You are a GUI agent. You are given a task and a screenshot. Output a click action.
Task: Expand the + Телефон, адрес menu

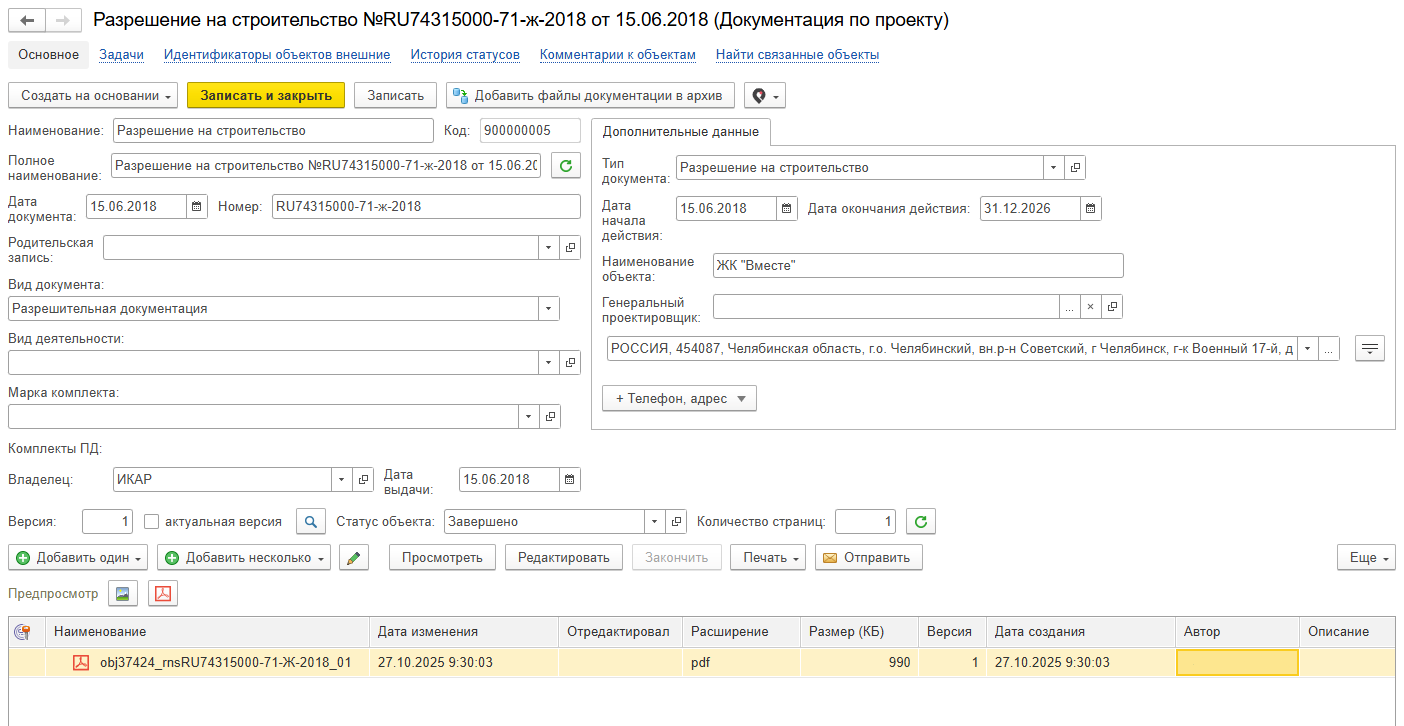(x=679, y=398)
